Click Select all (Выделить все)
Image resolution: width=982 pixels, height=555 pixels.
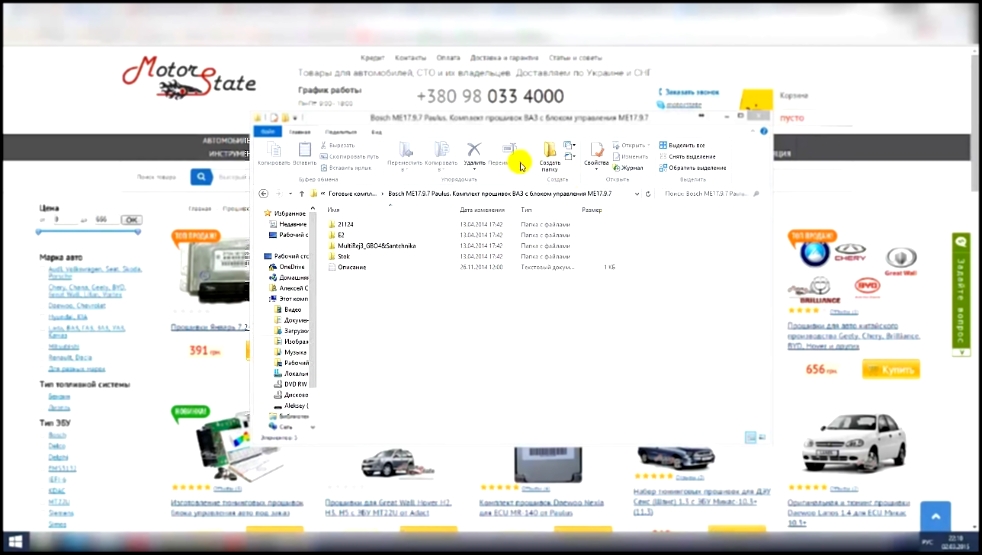coord(681,145)
